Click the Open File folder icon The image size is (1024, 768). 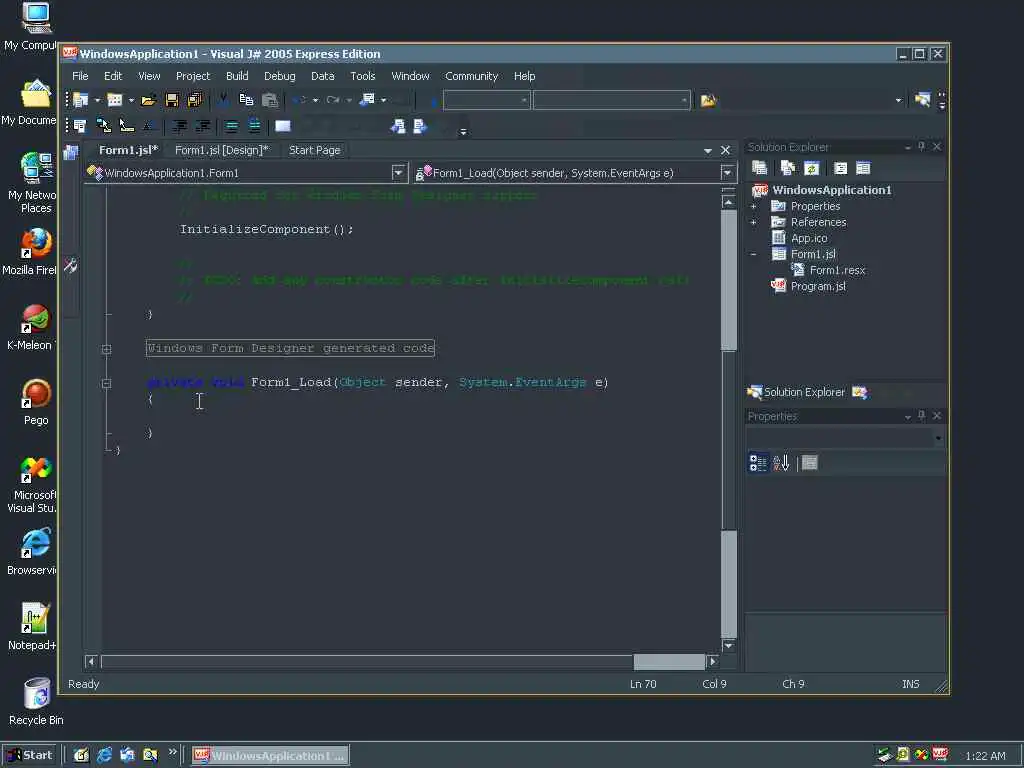[149, 100]
